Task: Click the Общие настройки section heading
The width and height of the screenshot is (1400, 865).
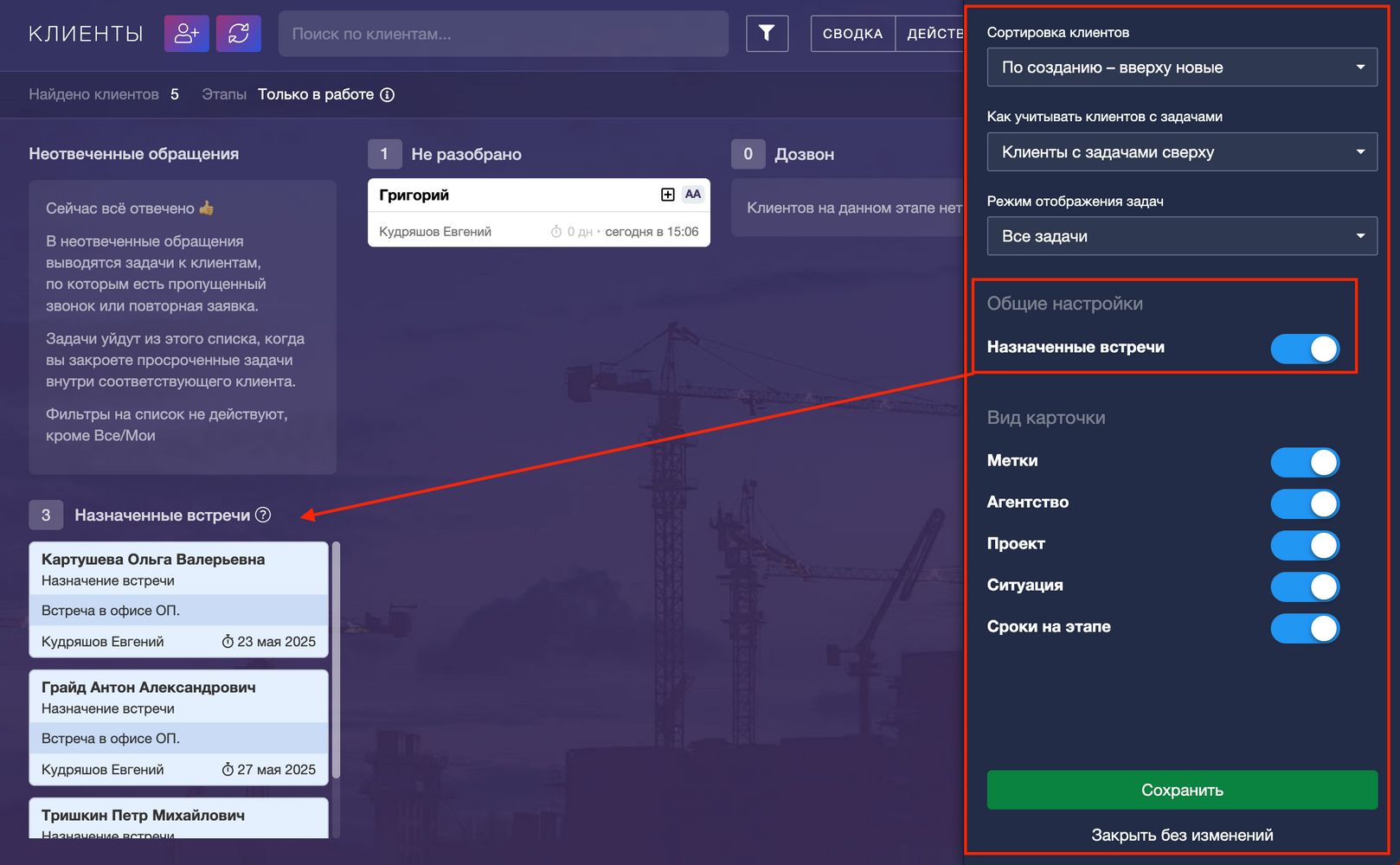Action: pos(1065,304)
